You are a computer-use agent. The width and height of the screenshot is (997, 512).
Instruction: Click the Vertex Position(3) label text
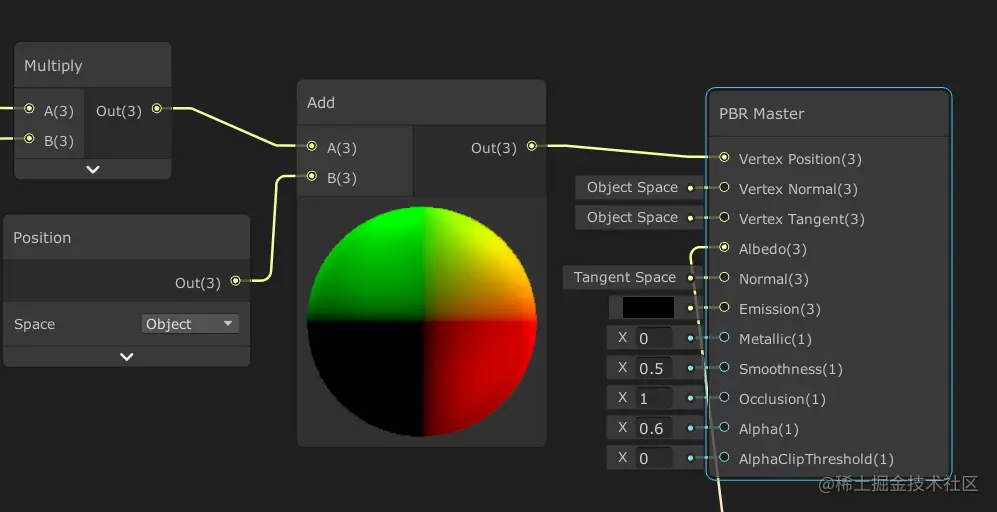pos(800,159)
